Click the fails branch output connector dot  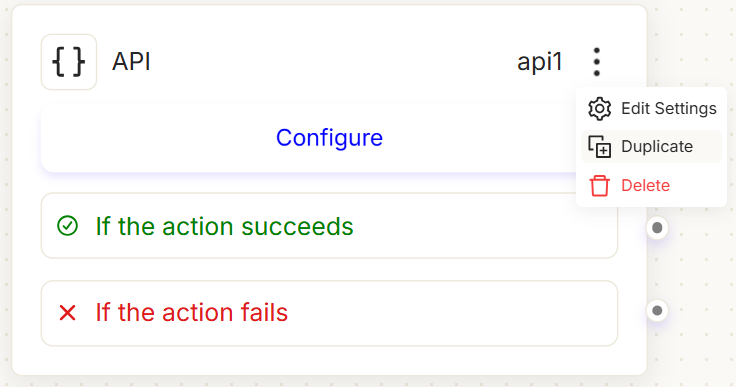(657, 310)
